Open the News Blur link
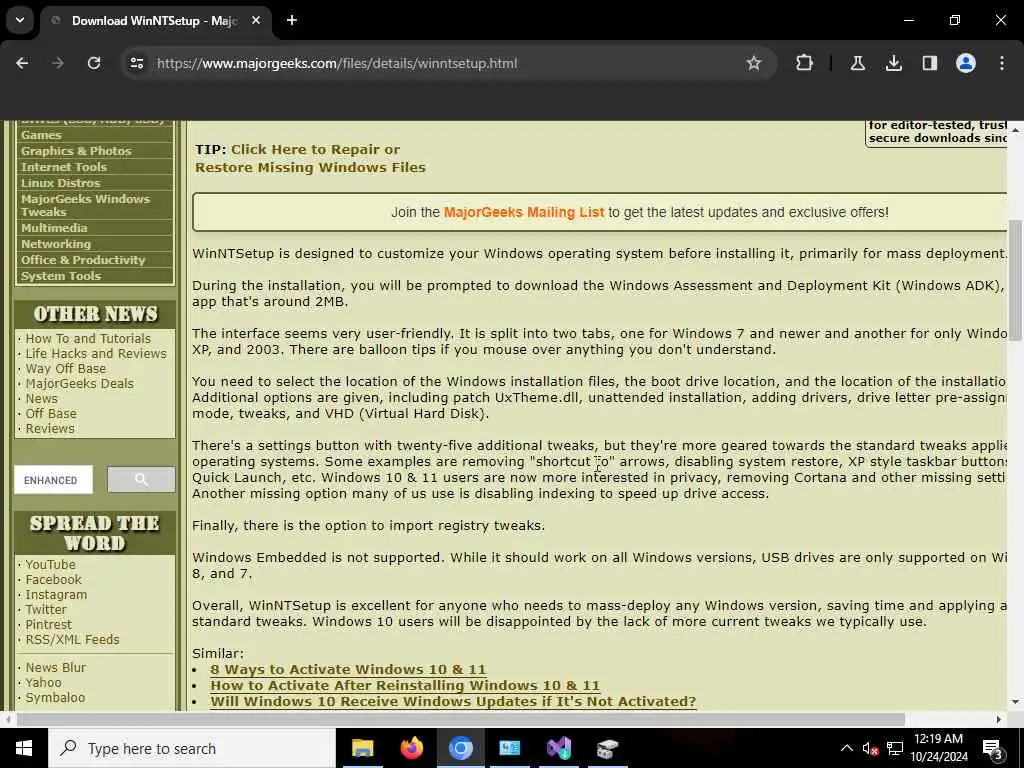This screenshot has height=768, width=1024. [56, 667]
